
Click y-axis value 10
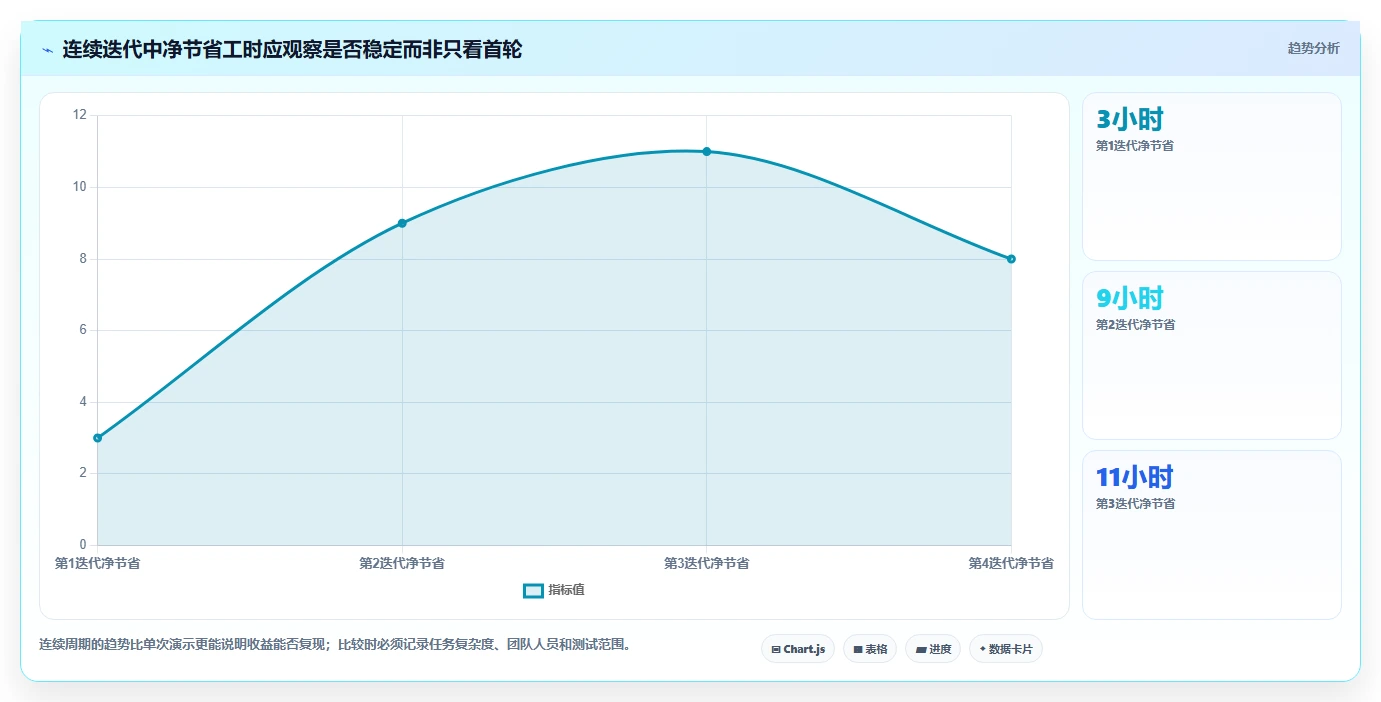coord(80,187)
